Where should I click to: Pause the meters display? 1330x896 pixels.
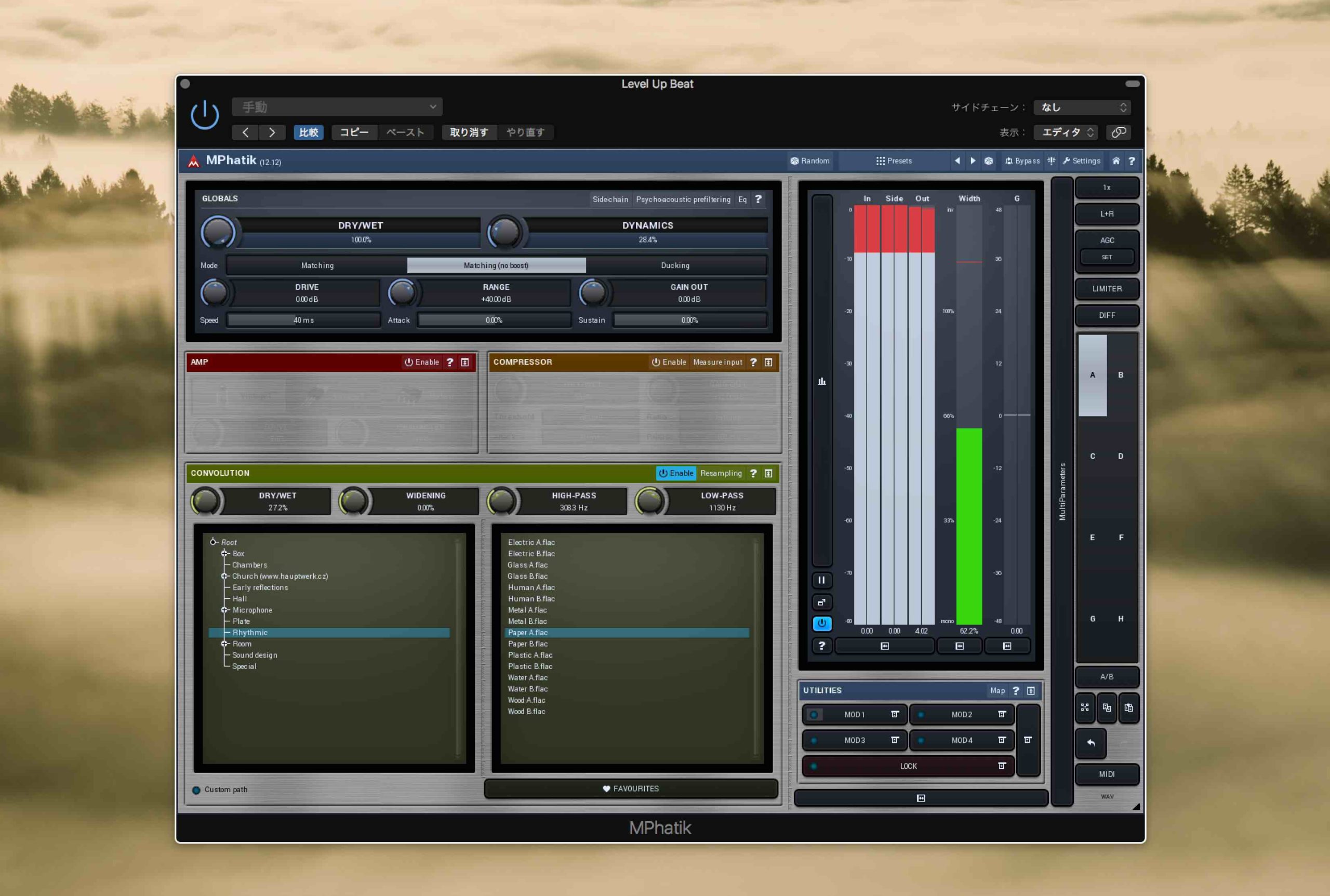point(821,580)
